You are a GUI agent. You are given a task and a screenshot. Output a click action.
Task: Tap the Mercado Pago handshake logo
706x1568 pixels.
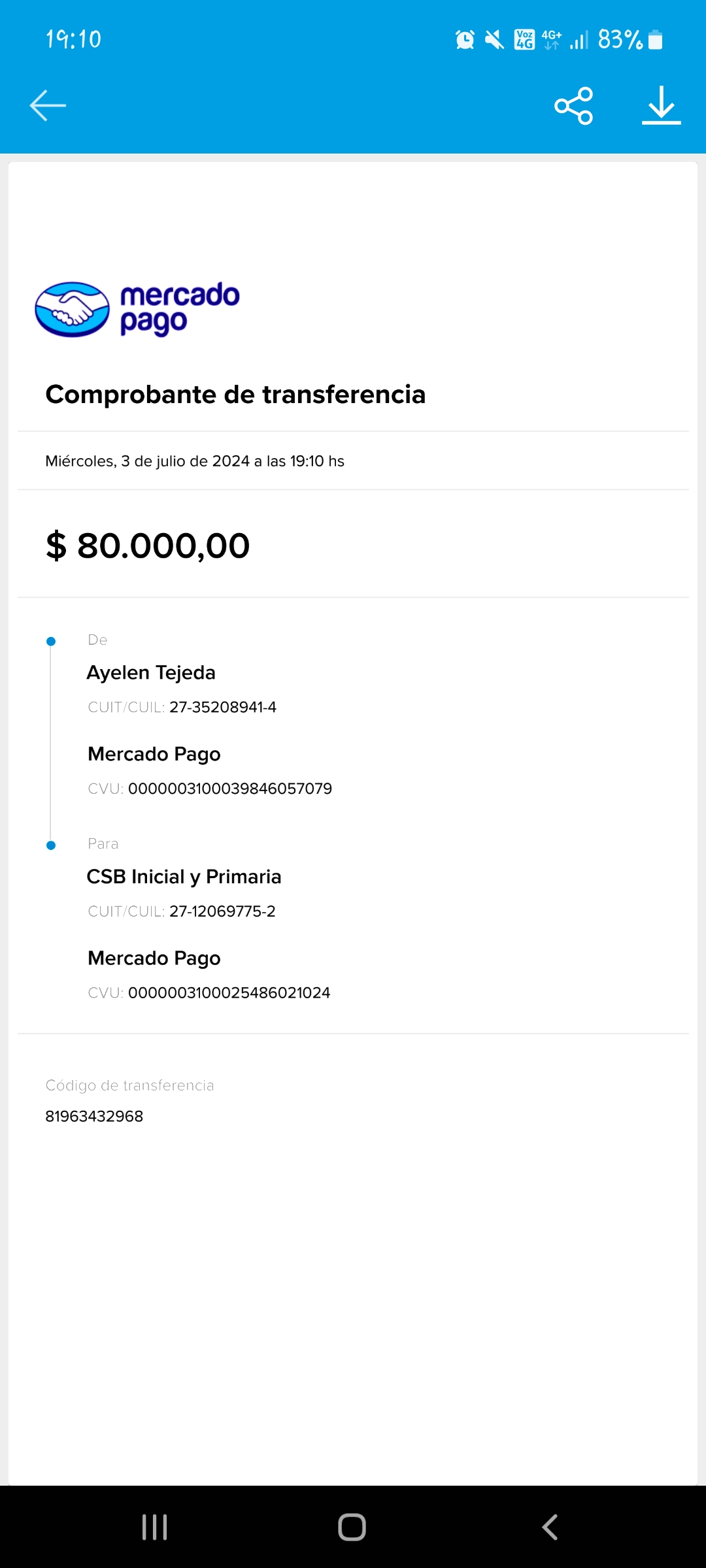click(x=72, y=309)
